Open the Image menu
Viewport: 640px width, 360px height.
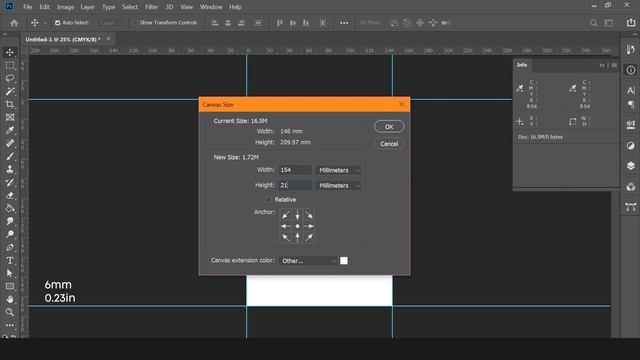[x=65, y=7]
